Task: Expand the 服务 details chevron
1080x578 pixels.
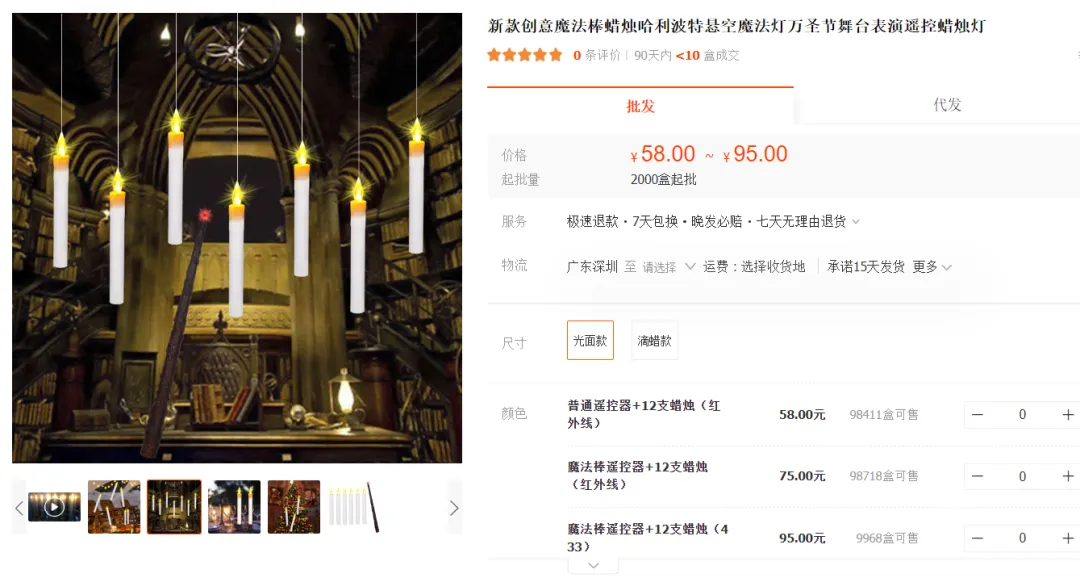Action: (855, 222)
